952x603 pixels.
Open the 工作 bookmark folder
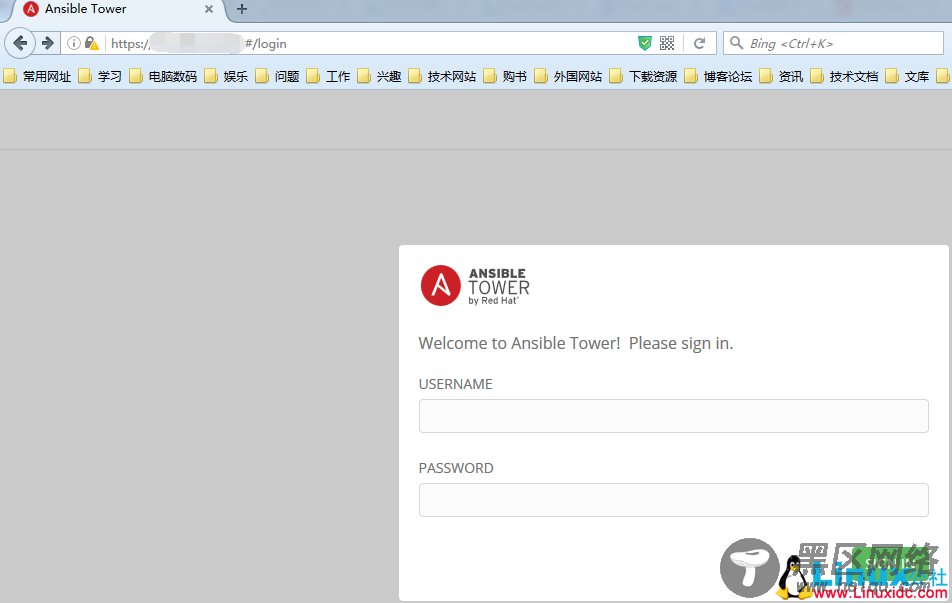coord(329,76)
